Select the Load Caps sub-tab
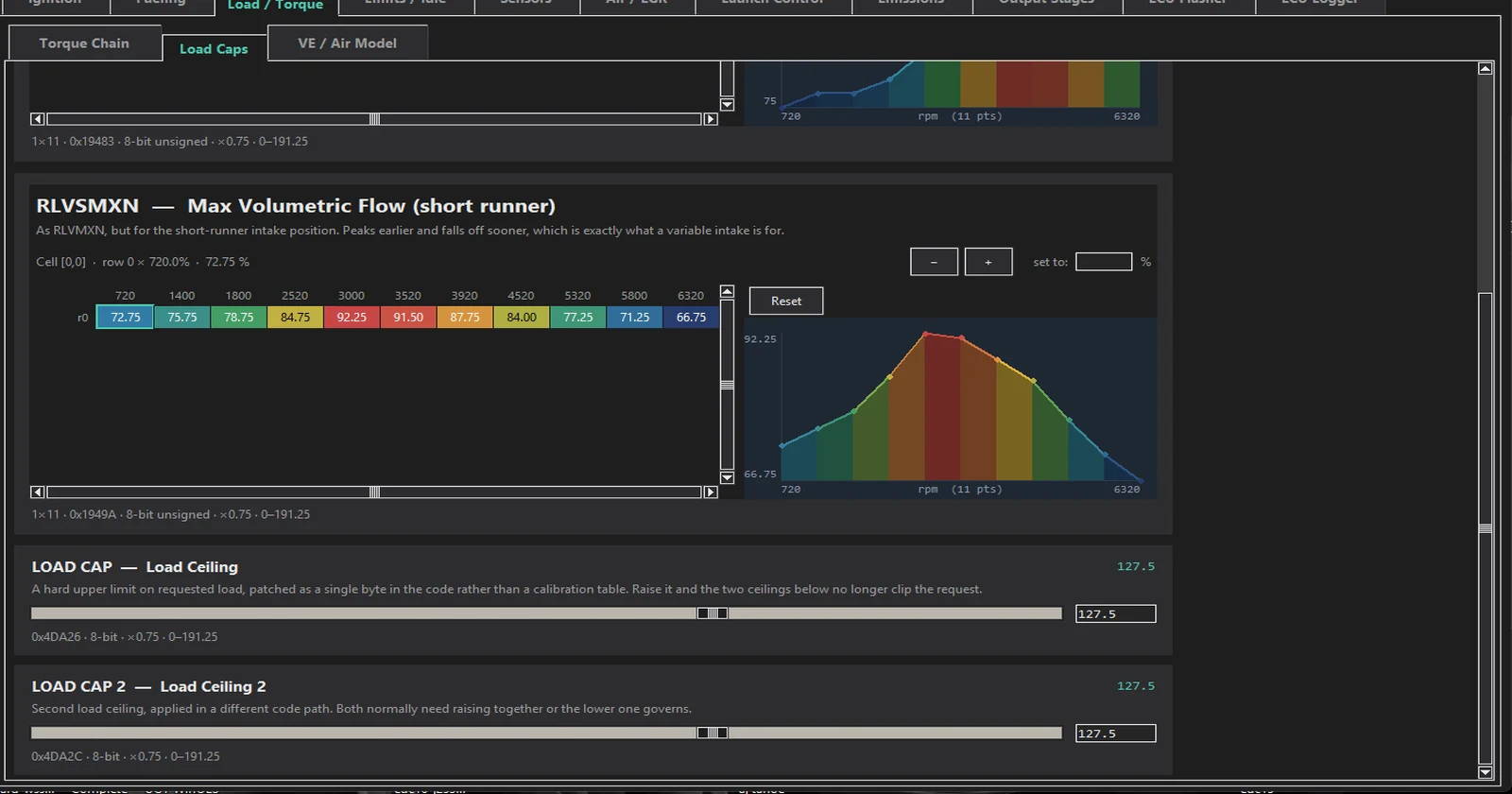The width and height of the screenshot is (1512, 794). pyautogui.click(x=214, y=49)
